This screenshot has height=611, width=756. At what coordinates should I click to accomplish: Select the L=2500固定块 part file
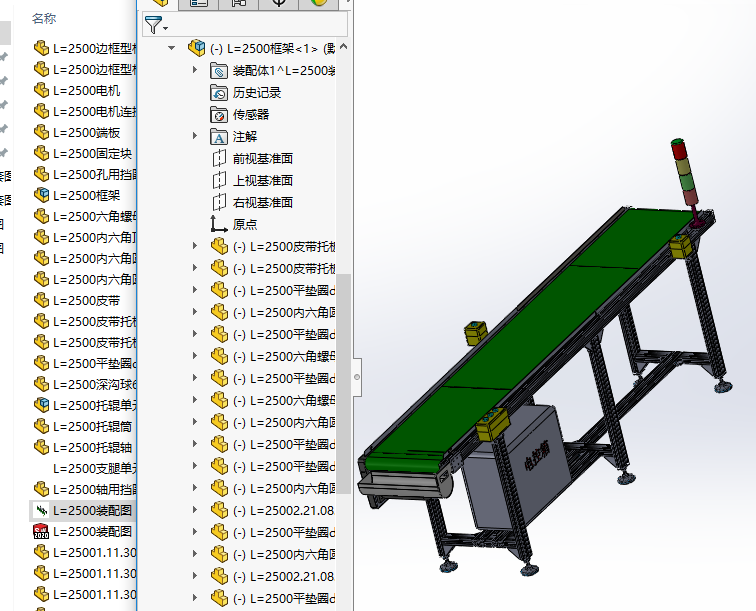(x=83, y=153)
